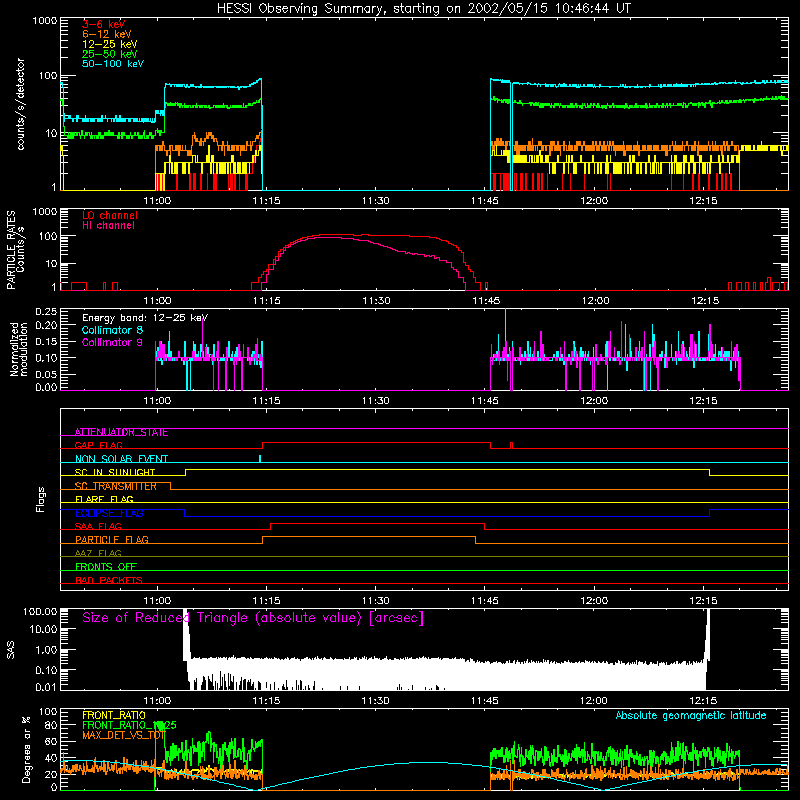Click the 80 tick on Degrees or % axis
This screenshot has height=800, width=800.
[51, 725]
